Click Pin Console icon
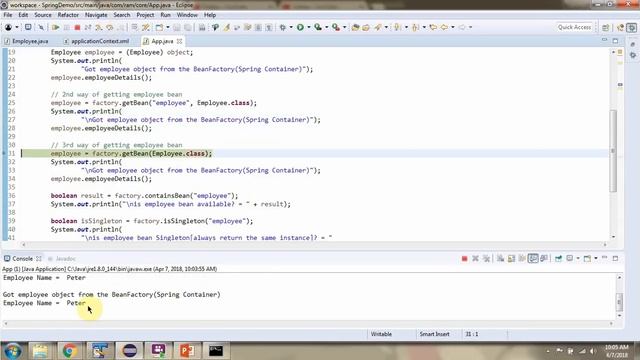Screen dimensions: 640x360 (558, 258)
